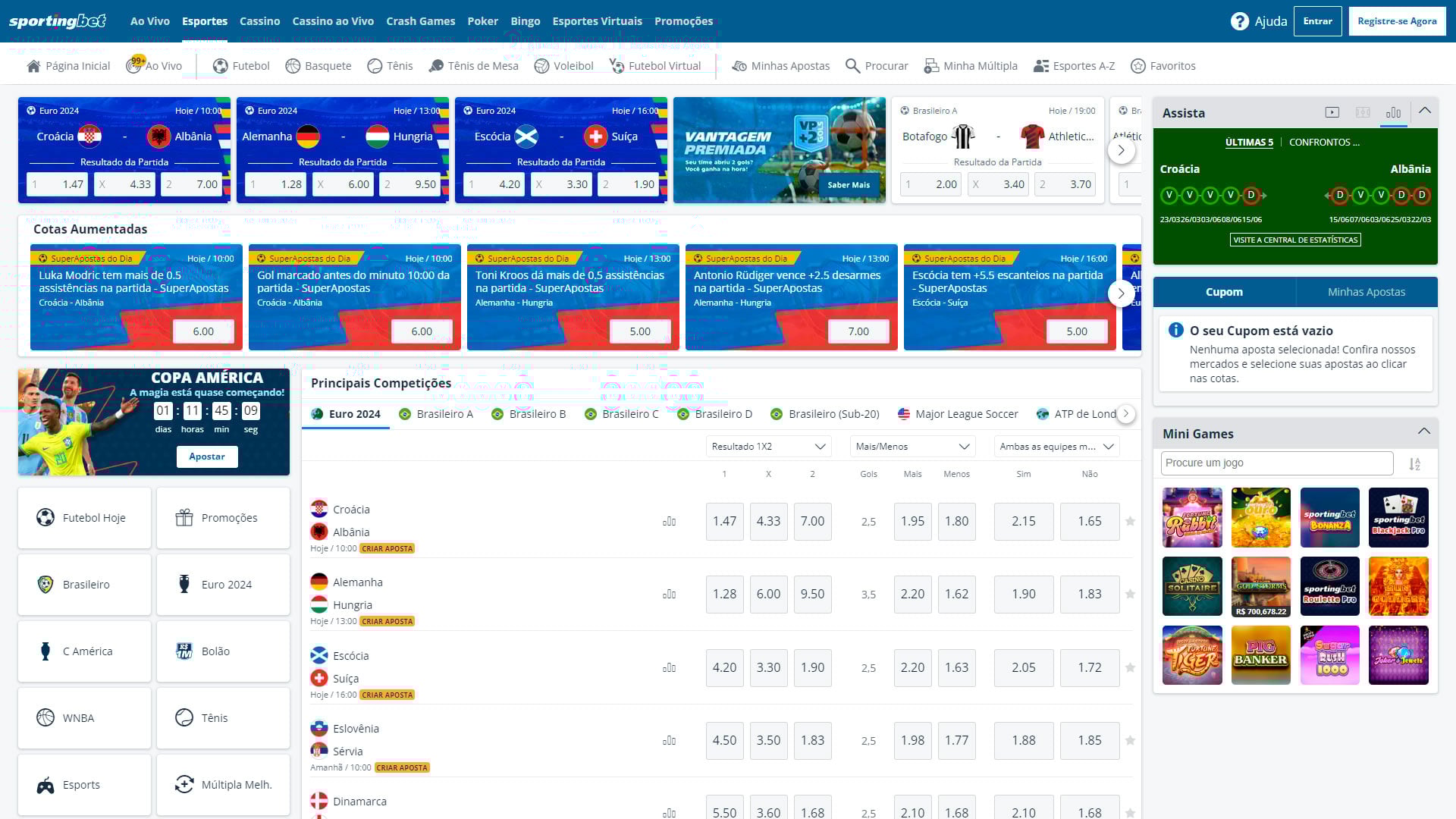This screenshot has width=1456, height=819.
Task: Toggle the favorite star for Eslovênia vs Sérvia
Action: 1131,740
